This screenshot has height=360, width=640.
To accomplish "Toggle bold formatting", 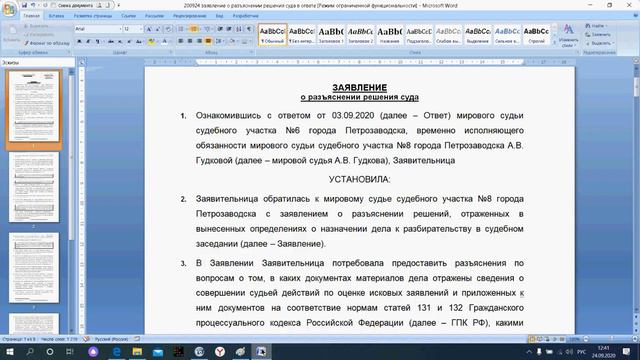I will click(x=79, y=41).
